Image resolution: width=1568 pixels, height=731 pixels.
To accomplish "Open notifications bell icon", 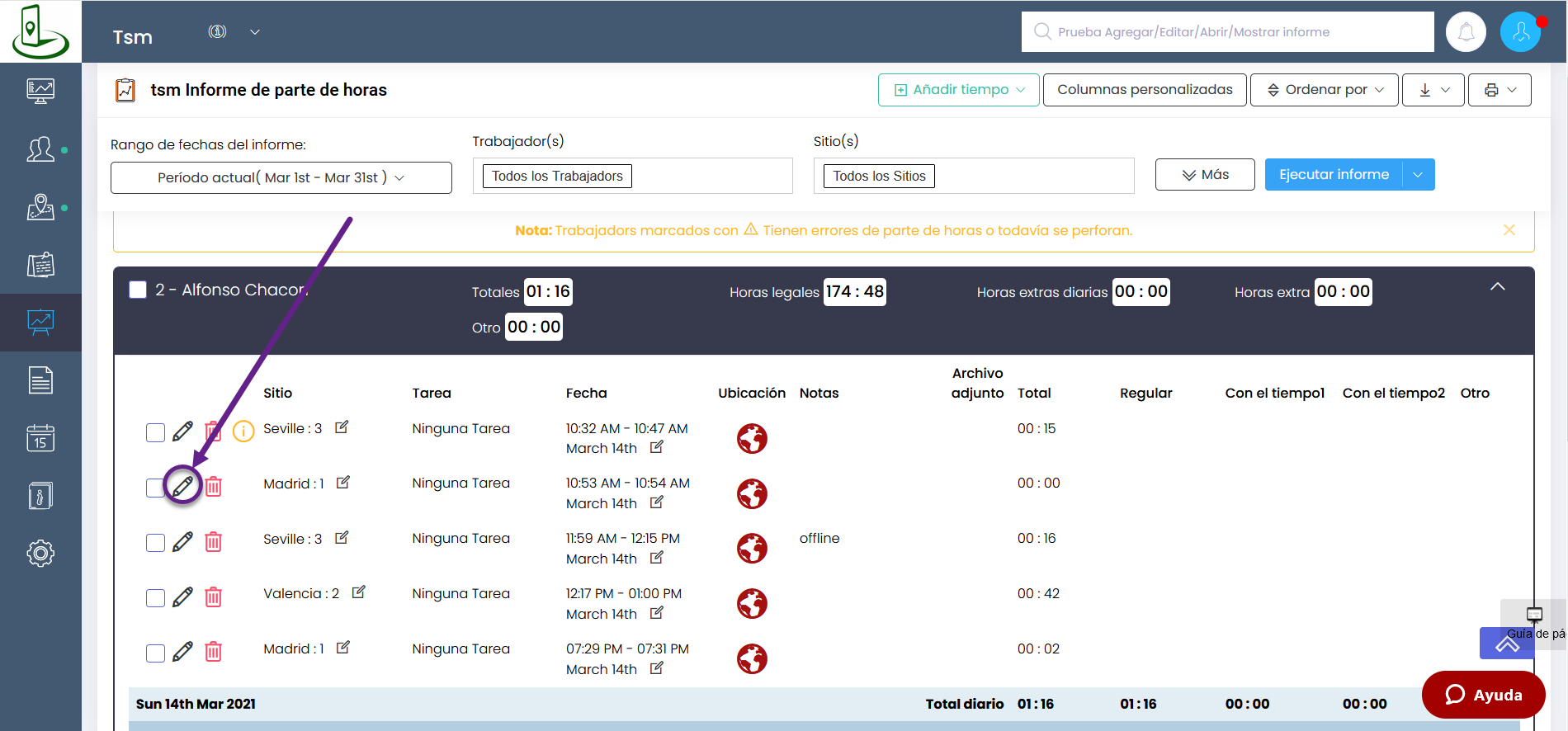I will point(1466,32).
